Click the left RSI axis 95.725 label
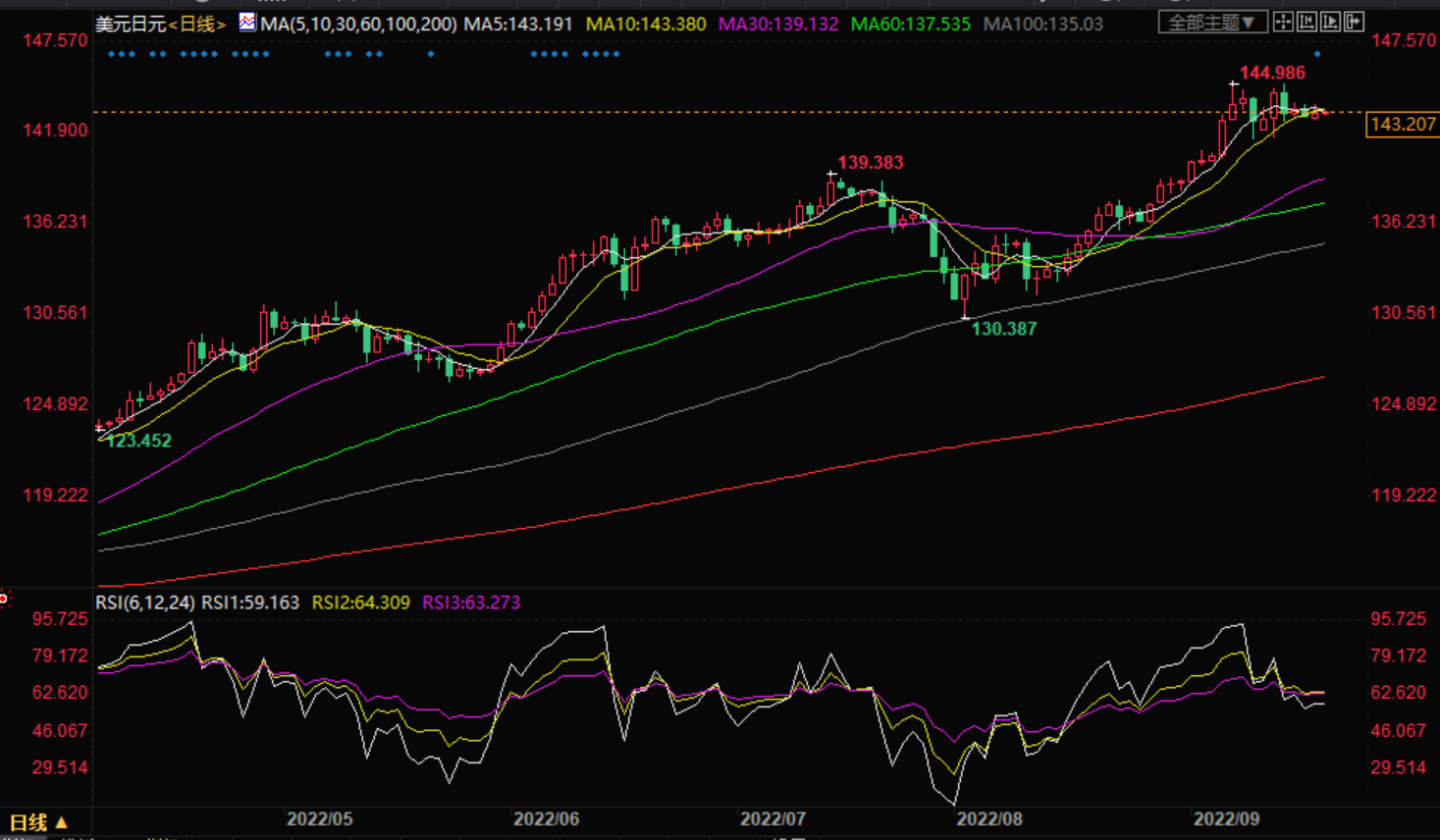Image resolution: width=1440 pixels, height=840 pixels. 60,619
